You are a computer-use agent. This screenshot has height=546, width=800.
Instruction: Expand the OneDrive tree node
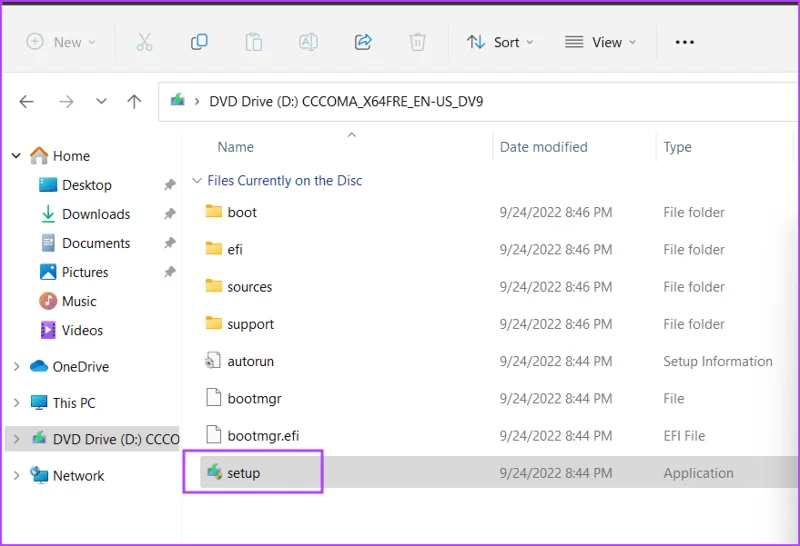click(x=16, y=366)
